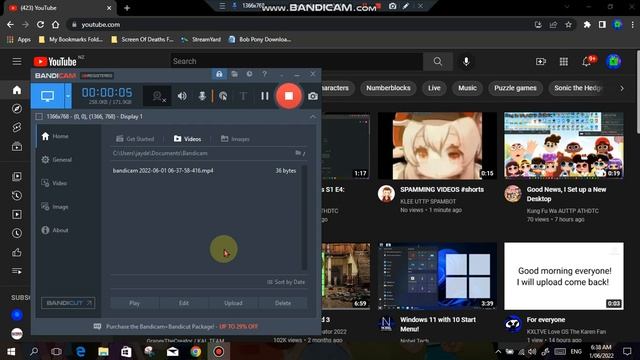This screenshot has height=360, width=640.
Task: Switch to the Images tab in Bandicam
Action: coord(235,139)
